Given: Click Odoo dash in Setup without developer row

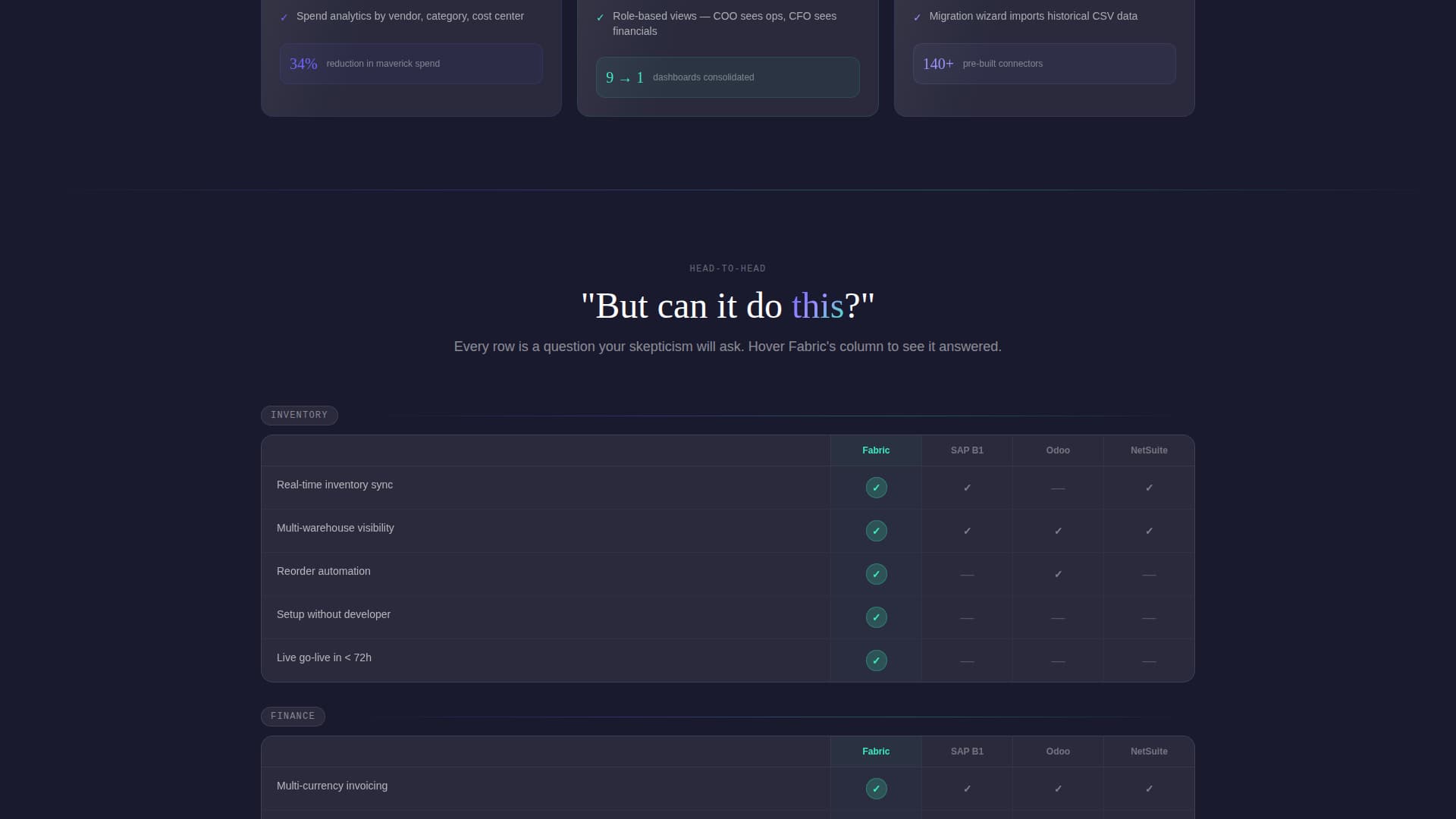Looking at the screenshot, I should pos(1058,618).
